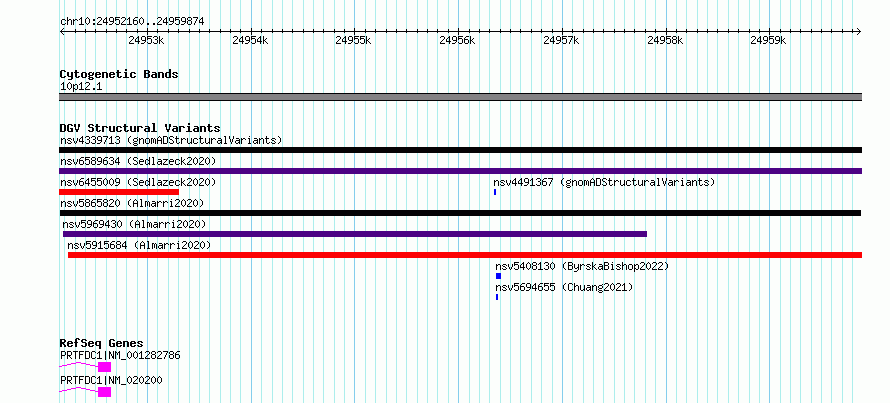Click the 24958k ruler position
890x403 pixels.
coord(665,40)
